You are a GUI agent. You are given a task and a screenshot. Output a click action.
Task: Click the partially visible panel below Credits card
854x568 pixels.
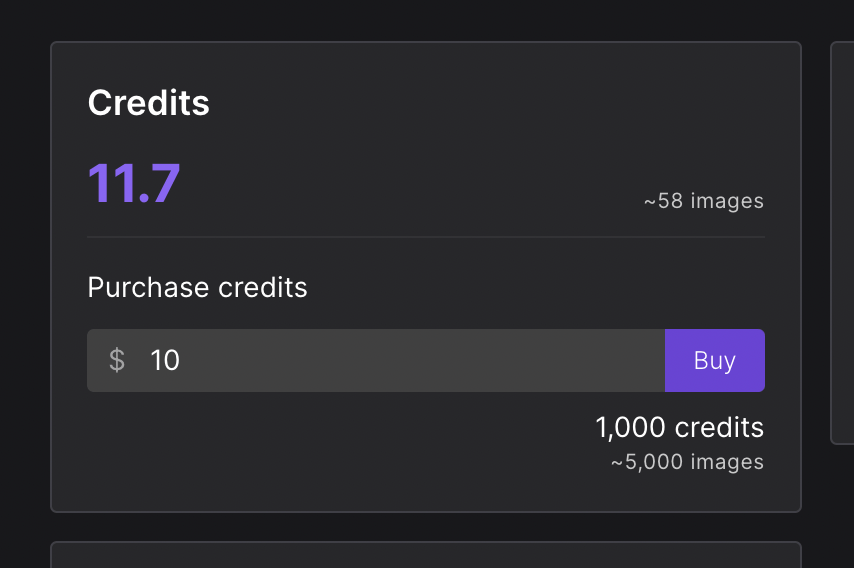426,556
